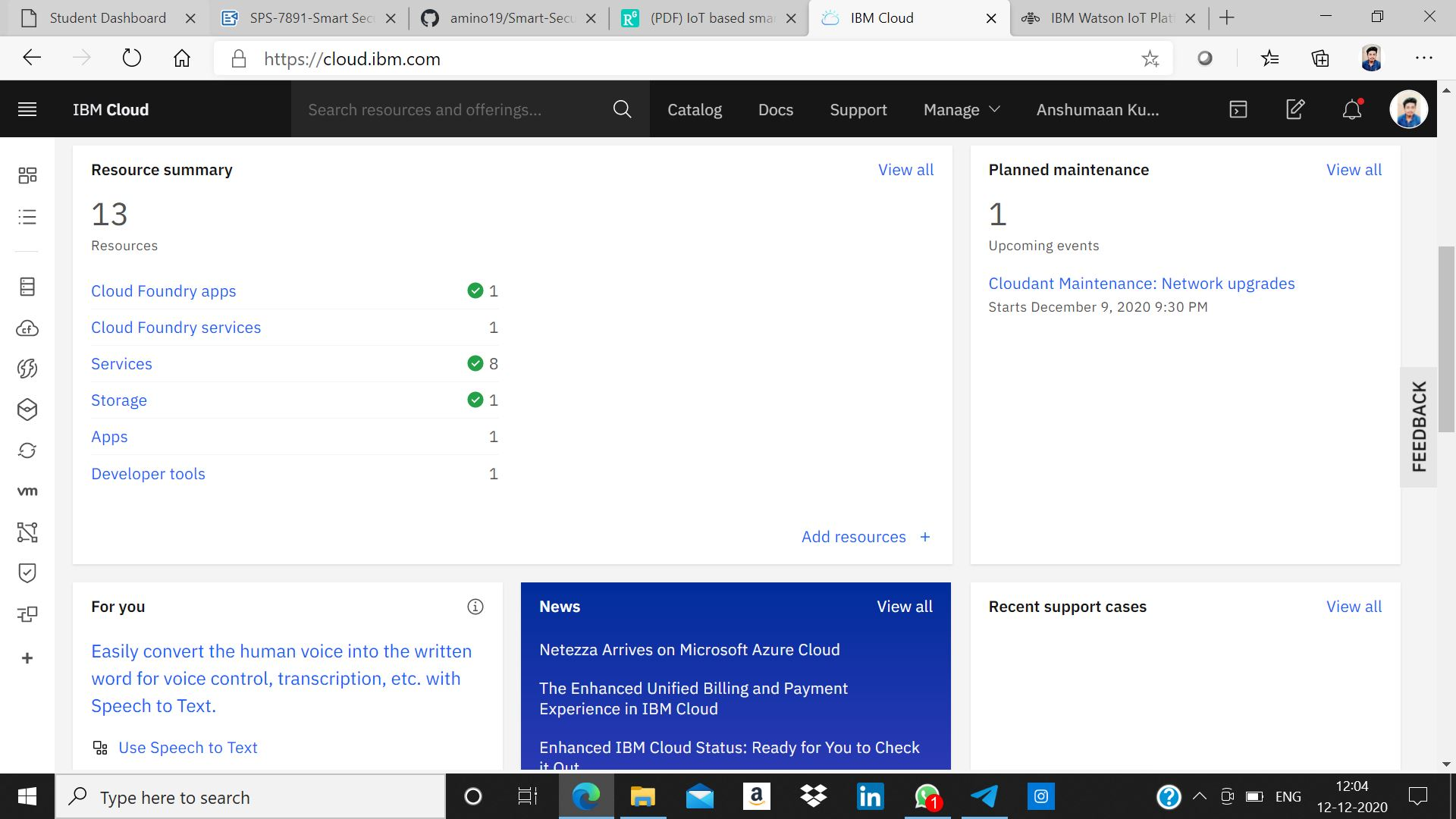Image resolution: width=1456 pixels, height=819 pixels.
Task: Click the Search resources and offerings field
Action: pos(455,109)
